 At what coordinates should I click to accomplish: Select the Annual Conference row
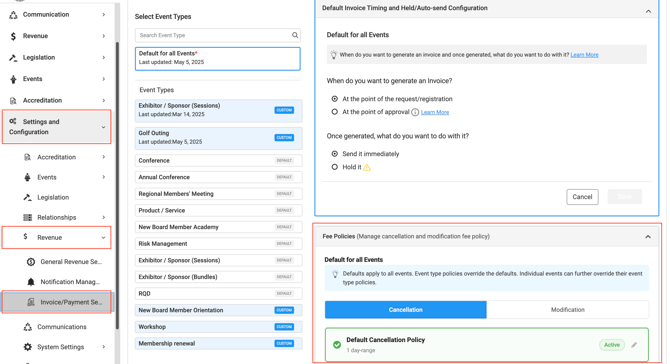218,177
